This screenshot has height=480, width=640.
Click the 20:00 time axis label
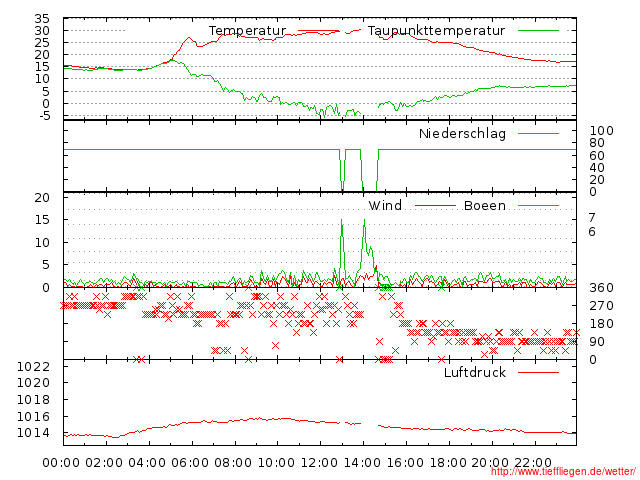click(490, 463)
